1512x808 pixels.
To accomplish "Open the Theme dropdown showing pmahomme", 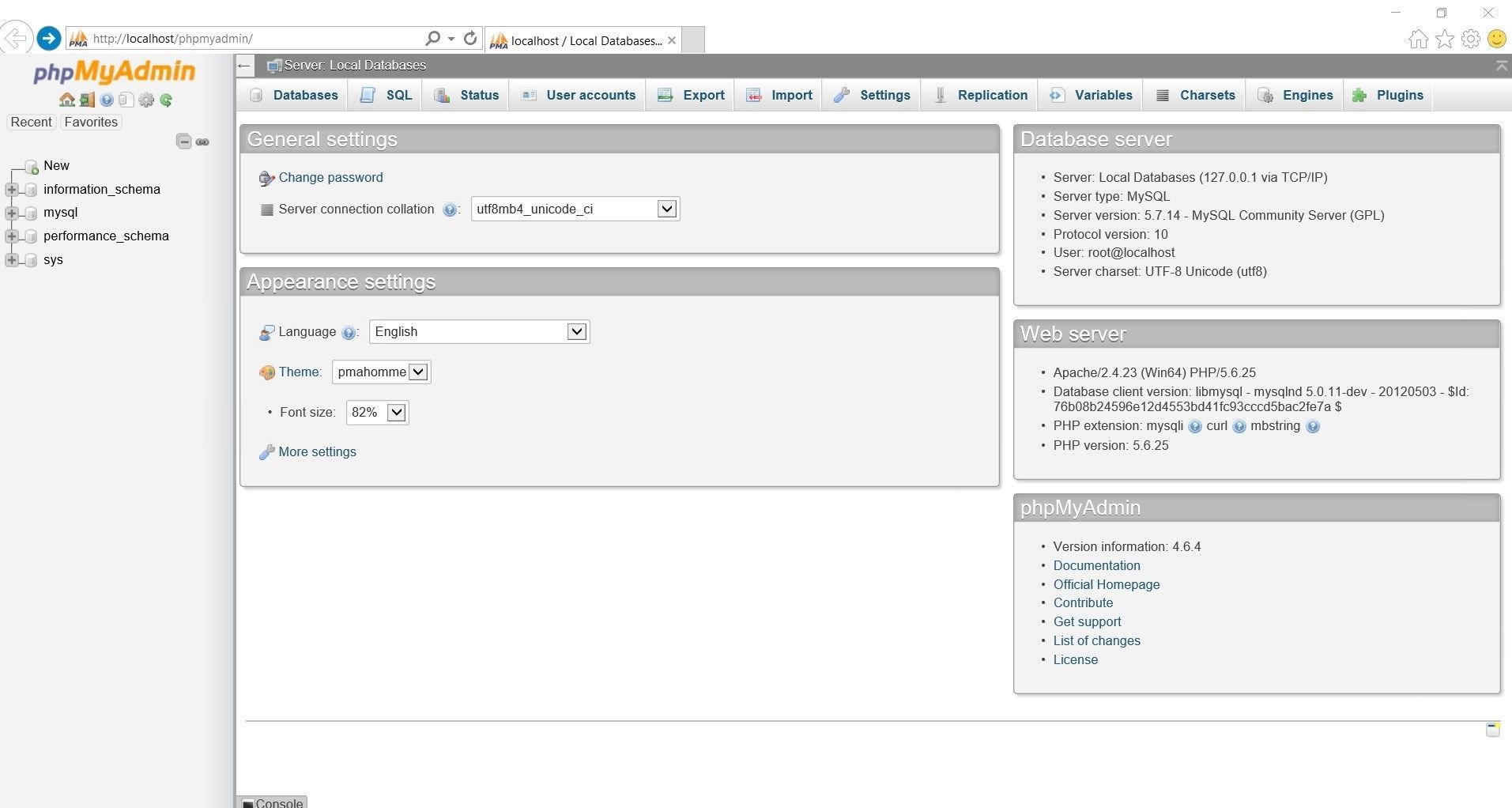I will click(381, 372).
